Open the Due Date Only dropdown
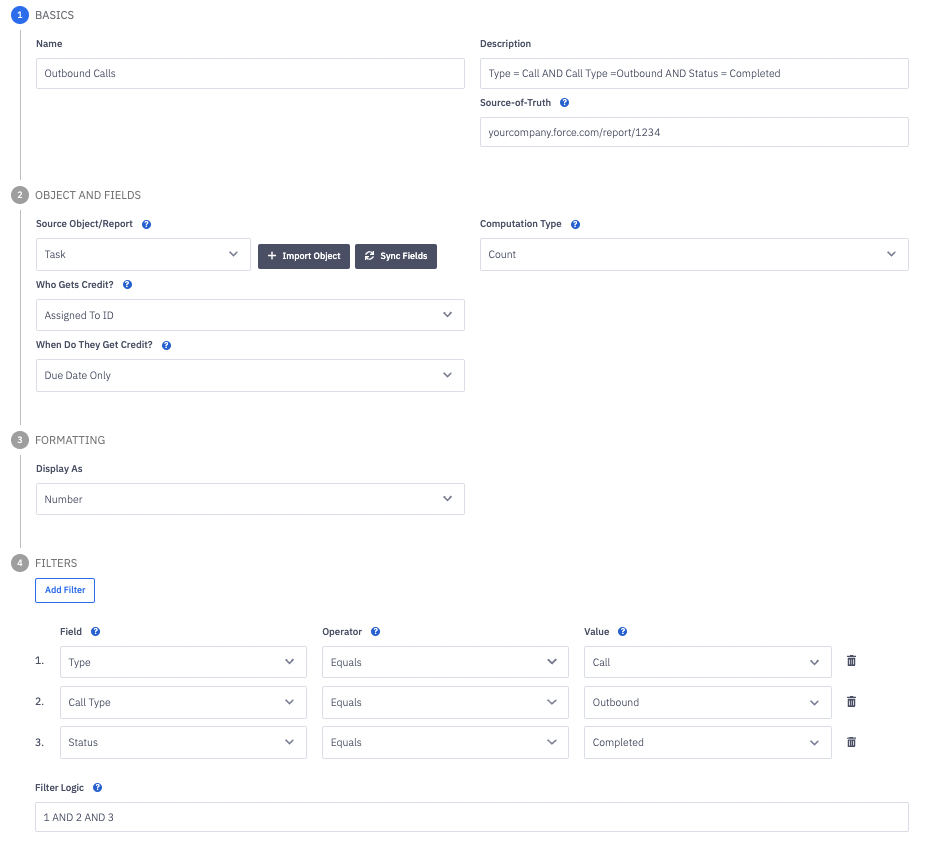926x845 pixels. tap(250, 376)
